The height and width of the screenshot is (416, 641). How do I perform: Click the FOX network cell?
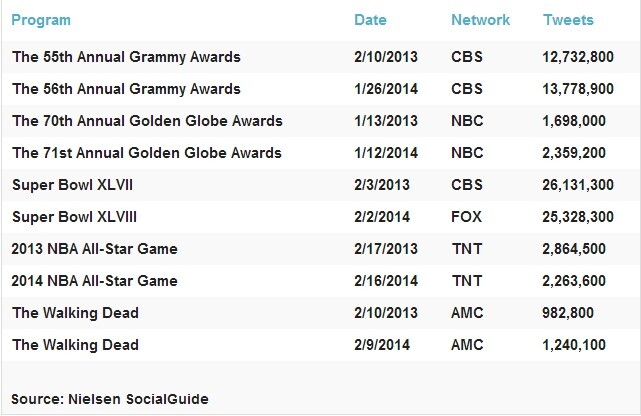[x=466, y=217]
